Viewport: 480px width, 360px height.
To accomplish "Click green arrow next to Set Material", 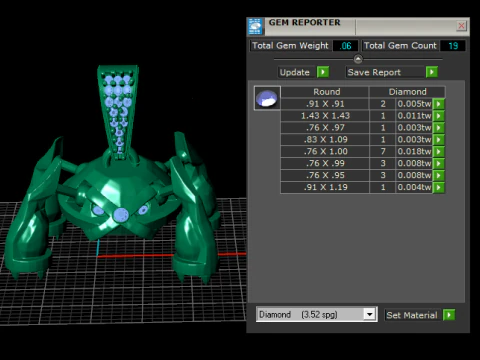I will [x=449, y=315].
